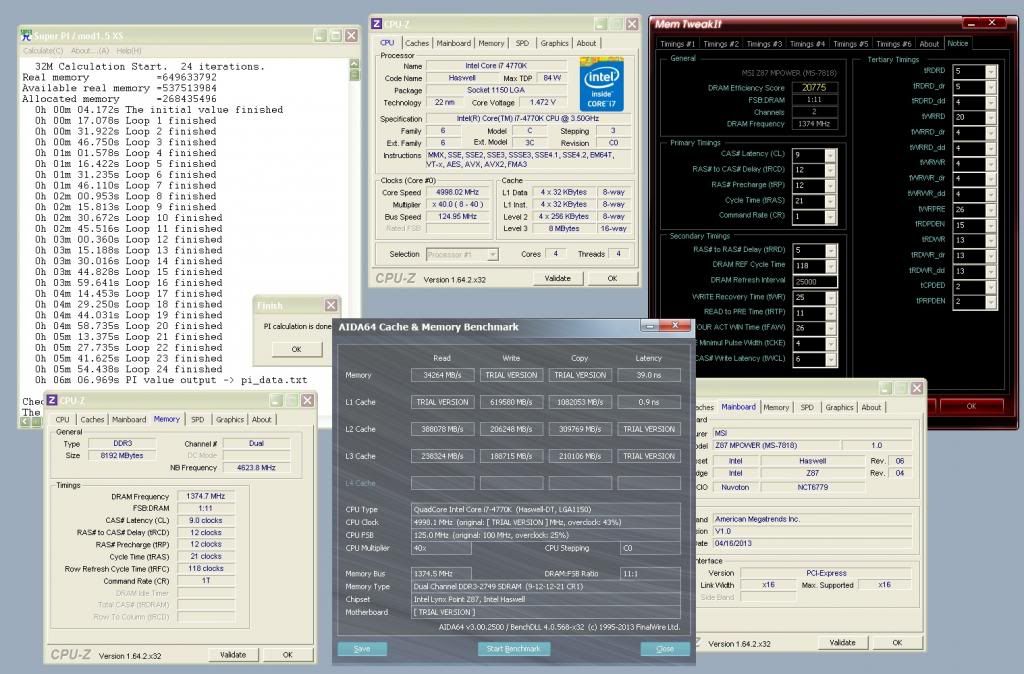Viewport: 1024px width, 674px height.
Task: Expand Command Rate (CR) dropdown
Action: click(830, 216)
